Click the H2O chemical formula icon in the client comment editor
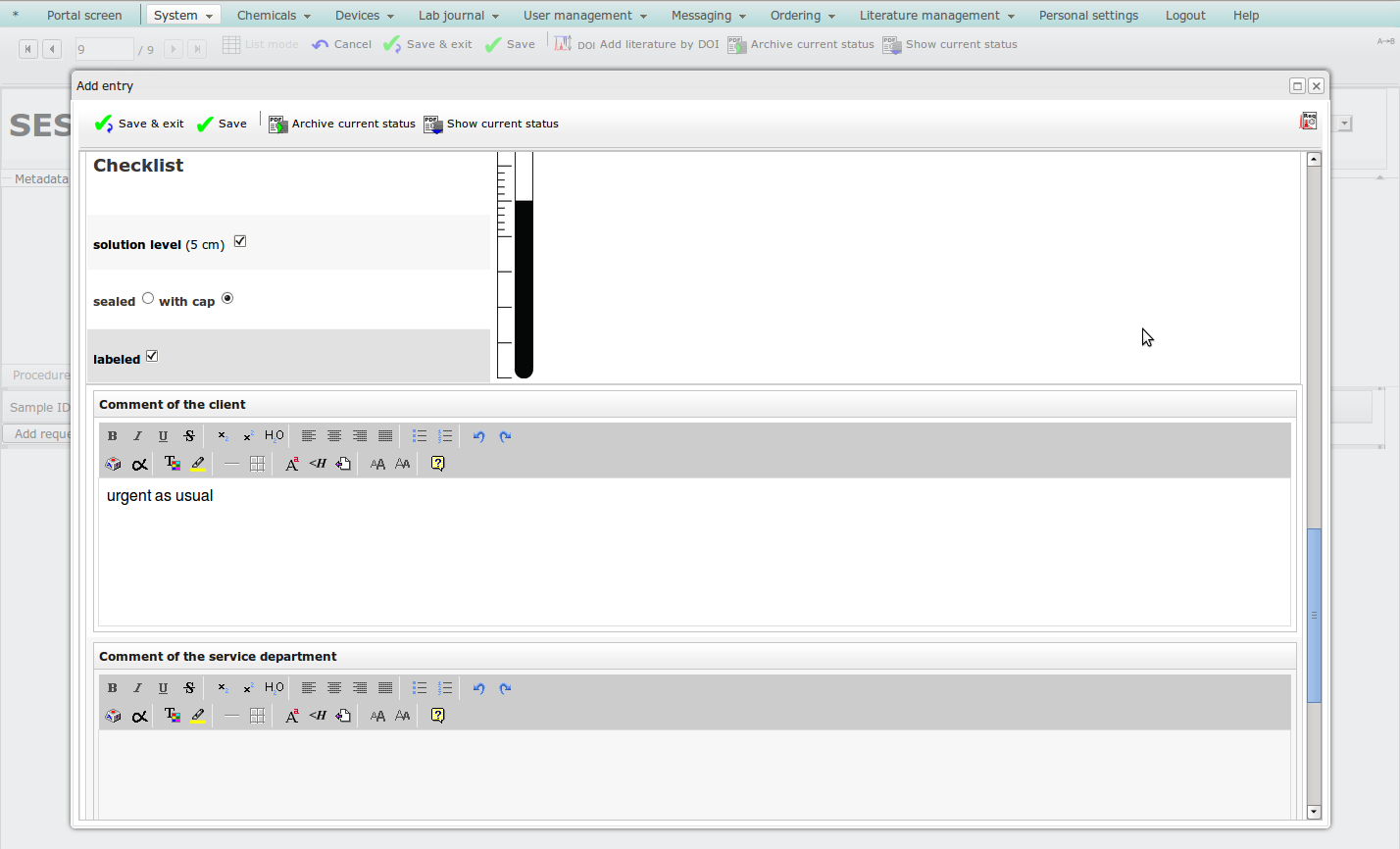 [x=275, y=436]
